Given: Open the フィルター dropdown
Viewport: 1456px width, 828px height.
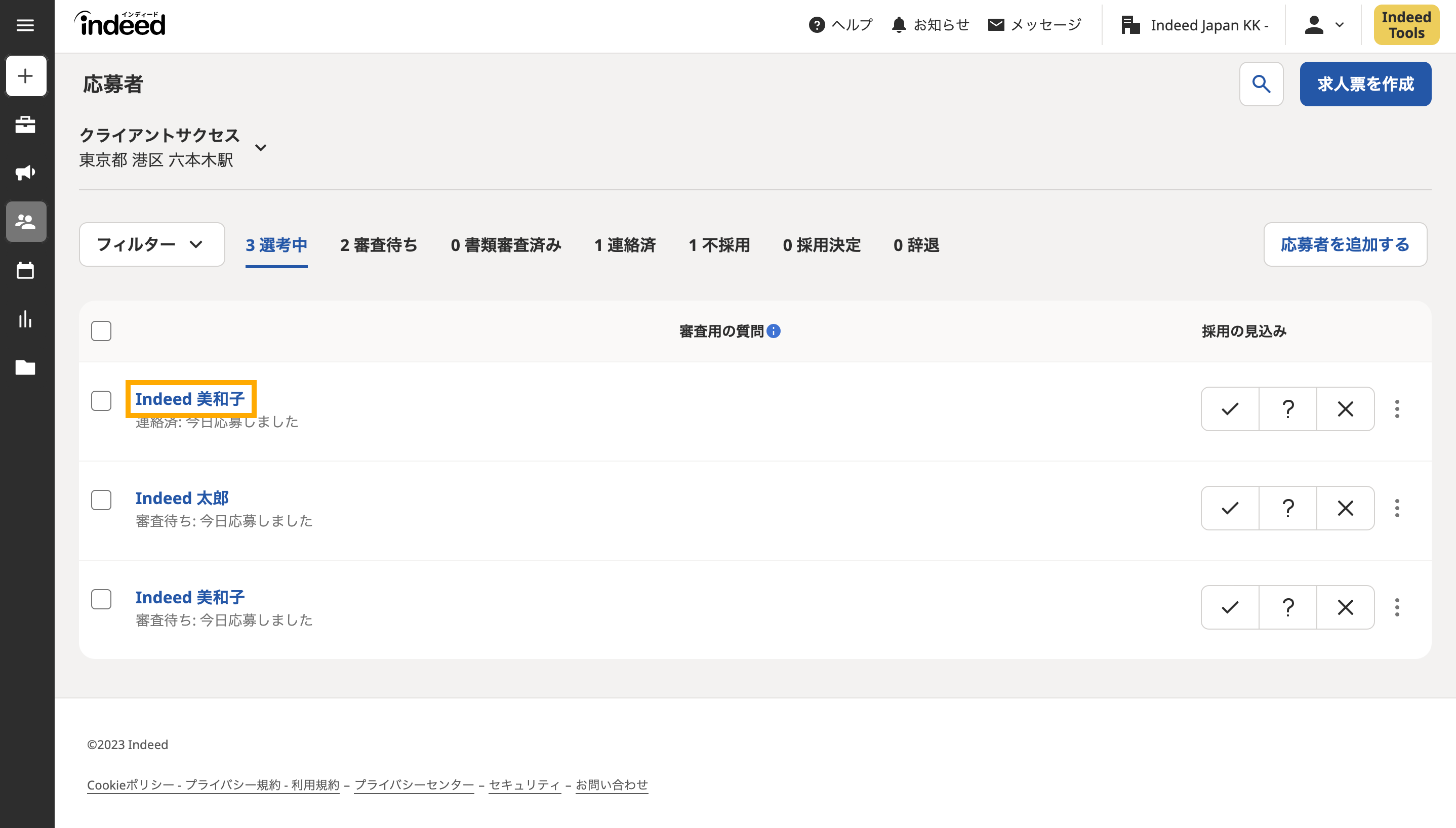Looking at the screenshot, I should (x=151, y=244).
